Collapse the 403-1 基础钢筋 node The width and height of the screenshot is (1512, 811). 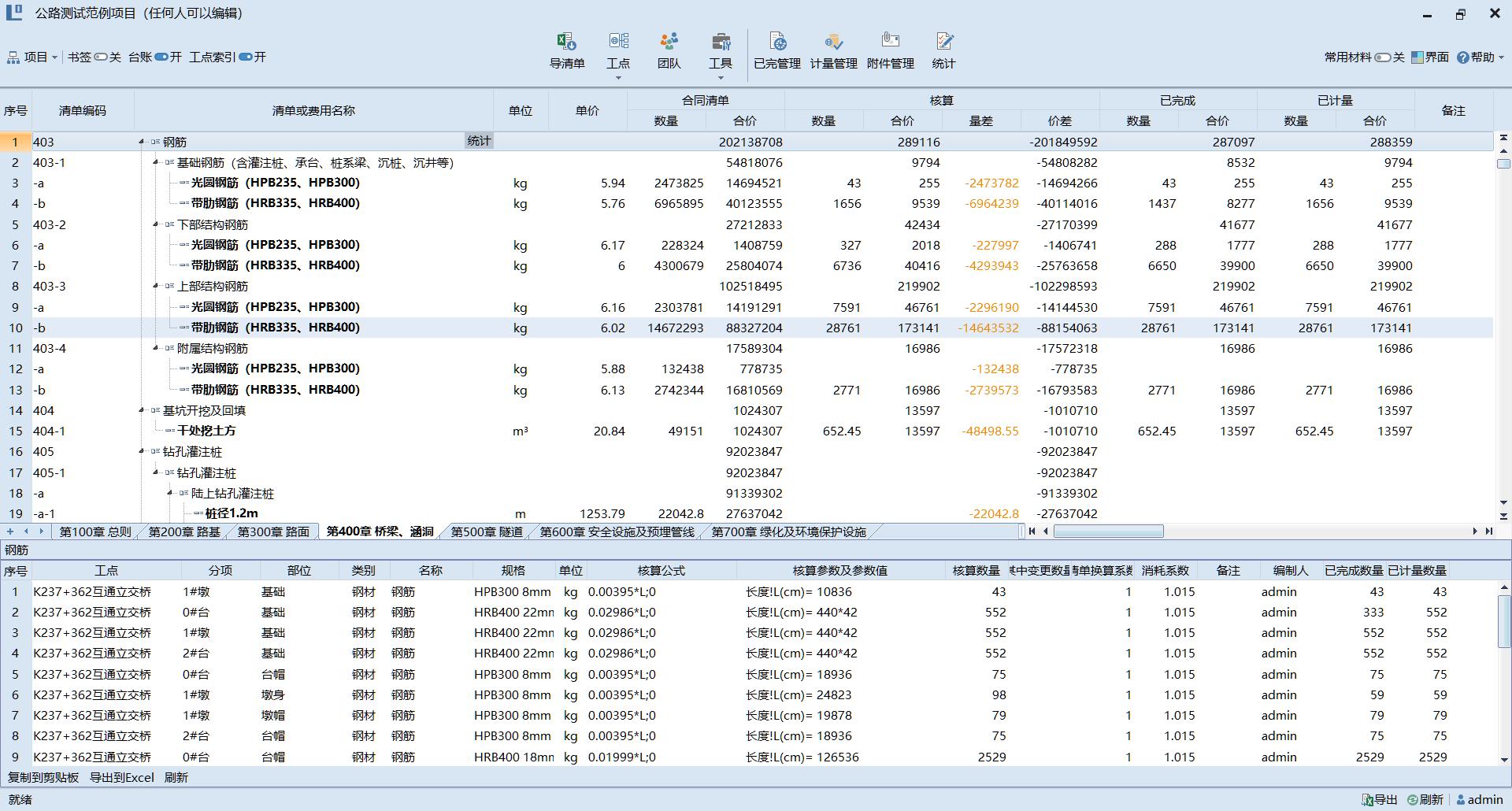(x=156, y=163)
